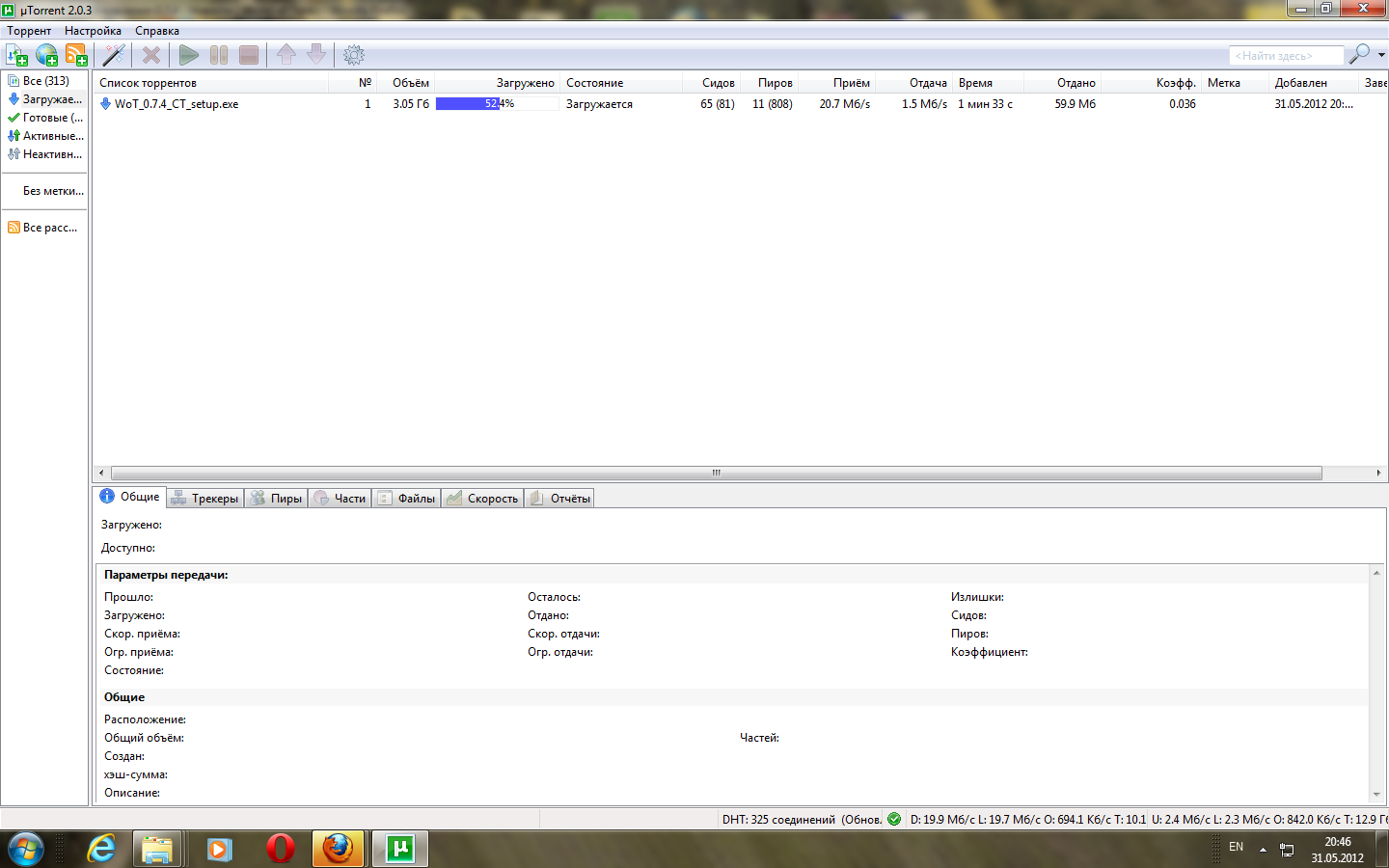This screenshot has height=868, width=1389.
Task: Sort by the Состояние column header
Action: (621, 83)
